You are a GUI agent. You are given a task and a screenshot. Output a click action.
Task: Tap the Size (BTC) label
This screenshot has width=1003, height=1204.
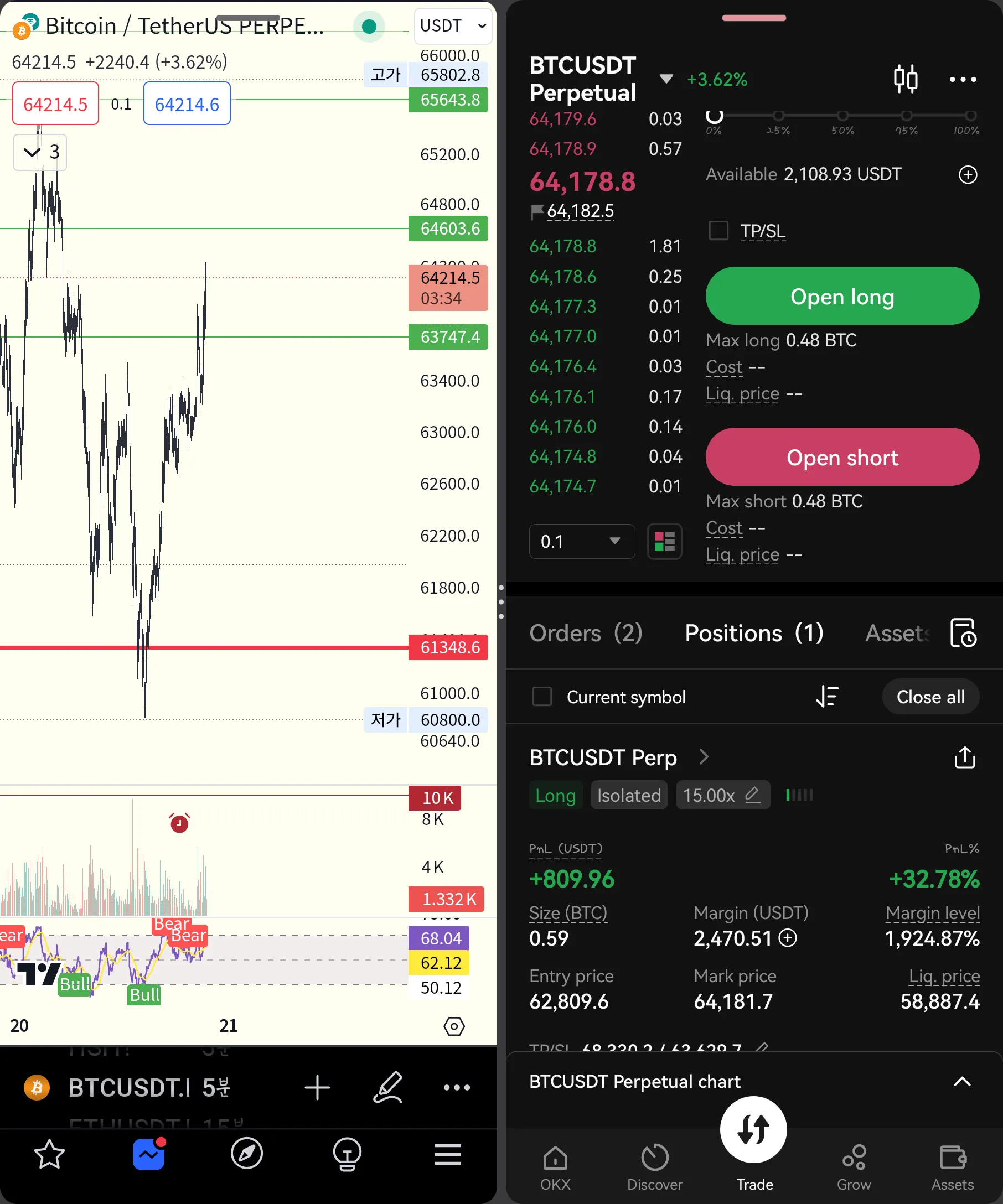568,913
